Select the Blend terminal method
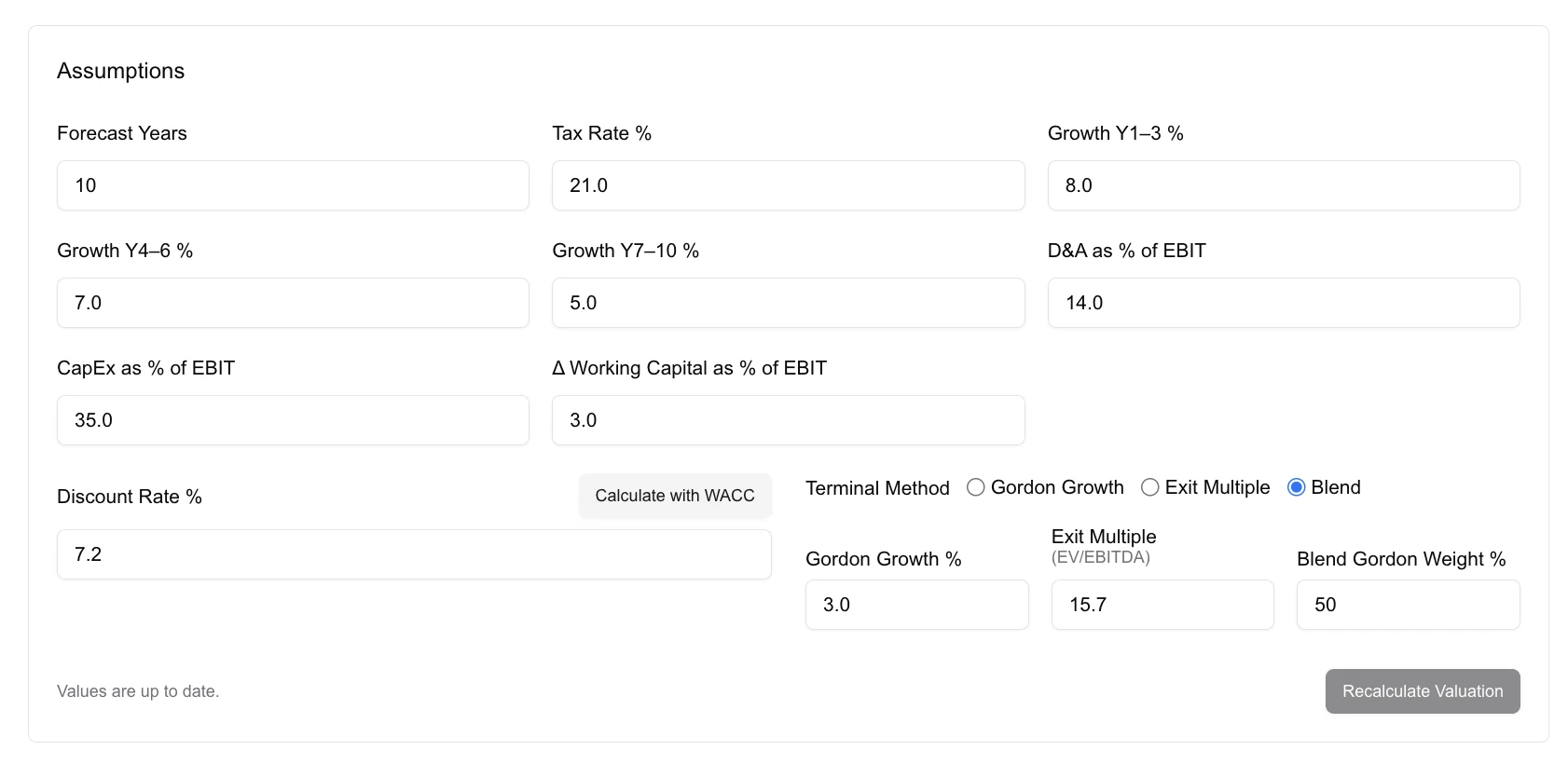Image resolution: width=1568 pixels, height=764 pixels. (x=1296, y=487)
